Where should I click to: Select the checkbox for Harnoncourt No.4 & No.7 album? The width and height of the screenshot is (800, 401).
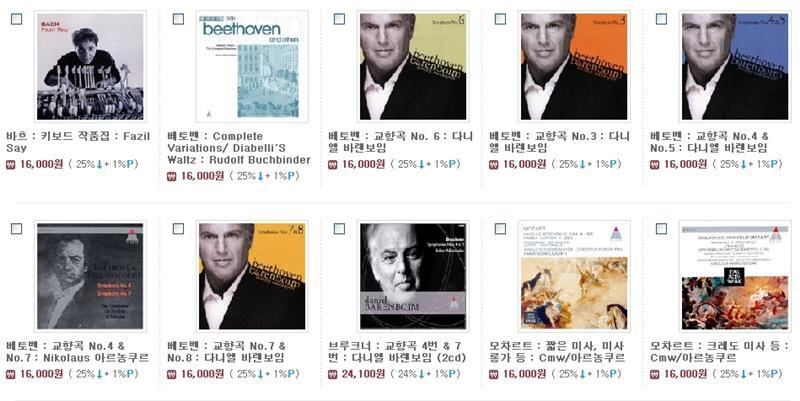(x=17, y=229)
